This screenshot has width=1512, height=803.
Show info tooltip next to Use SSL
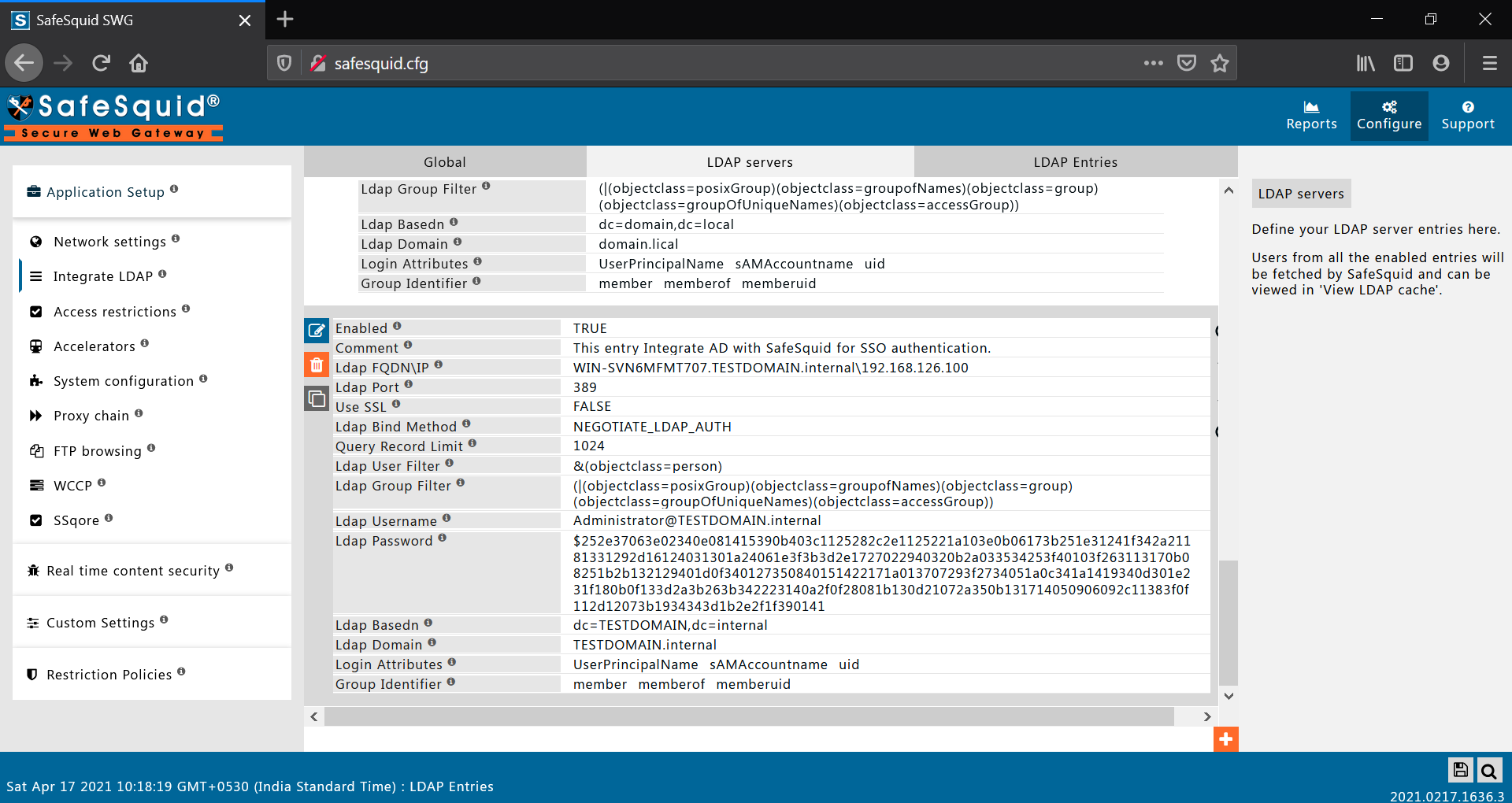(396, 405)
